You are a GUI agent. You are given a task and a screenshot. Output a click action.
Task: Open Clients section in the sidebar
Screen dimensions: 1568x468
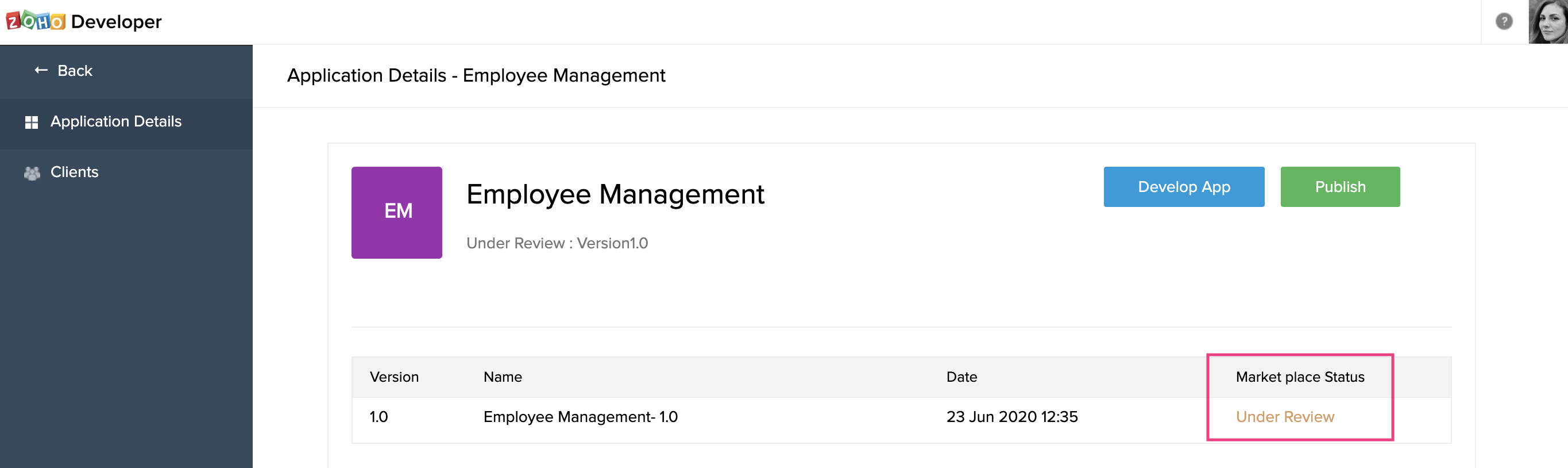tap(74, 172)
